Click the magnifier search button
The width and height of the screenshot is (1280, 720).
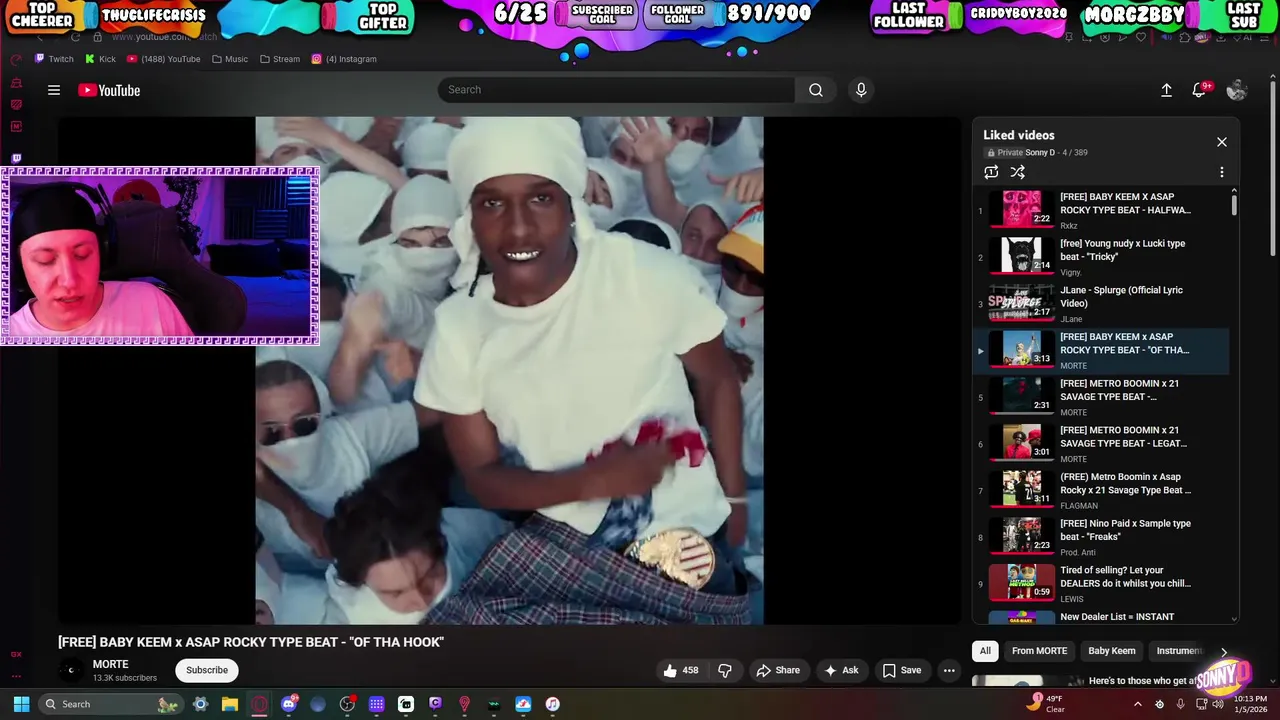point(816,90)
